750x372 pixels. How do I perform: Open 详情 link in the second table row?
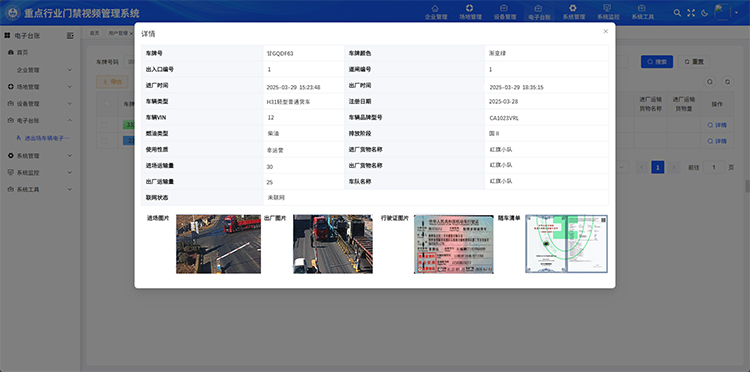(717, 141)
